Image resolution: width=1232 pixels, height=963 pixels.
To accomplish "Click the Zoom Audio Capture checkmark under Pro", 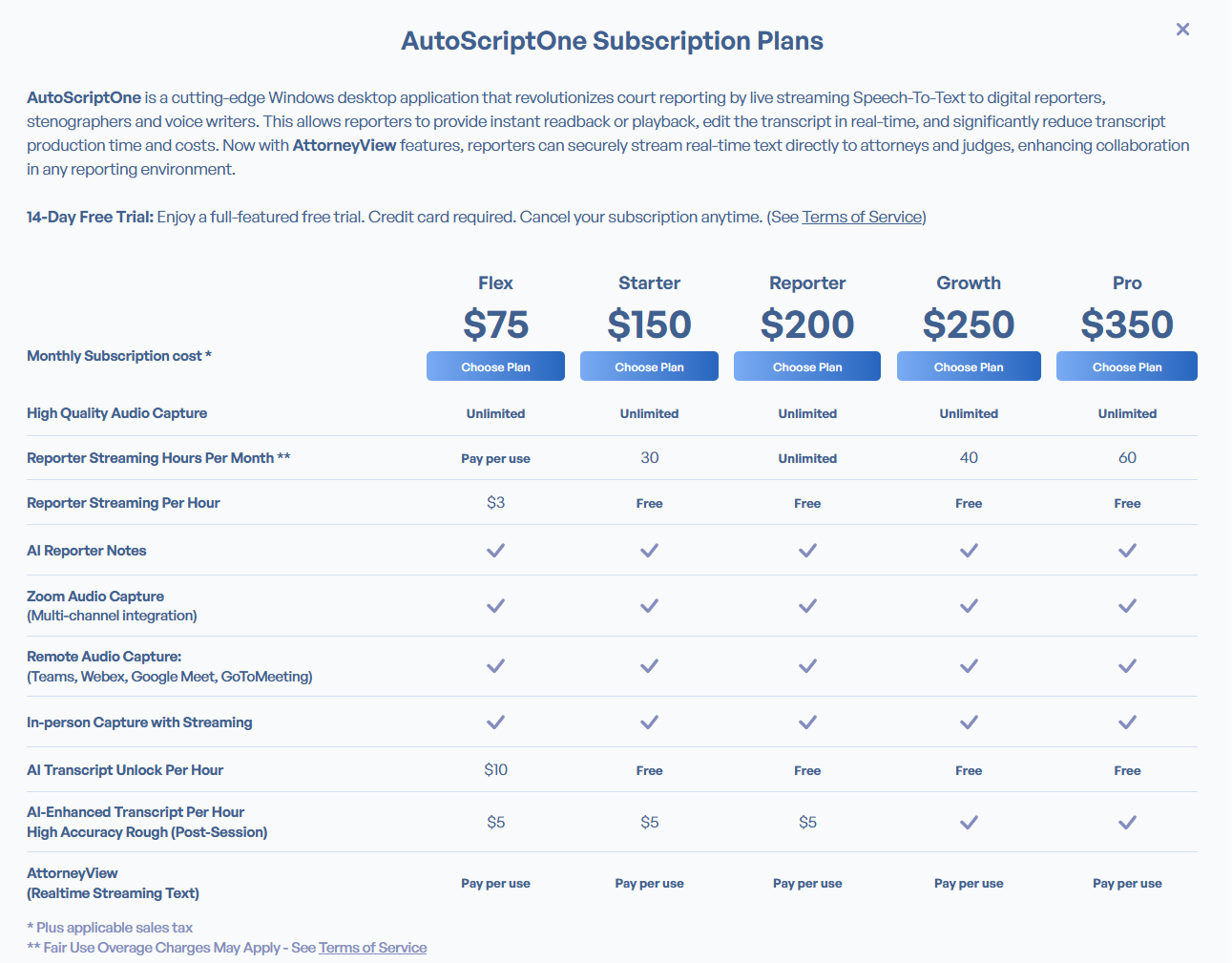I will (x=1127, y=606).
